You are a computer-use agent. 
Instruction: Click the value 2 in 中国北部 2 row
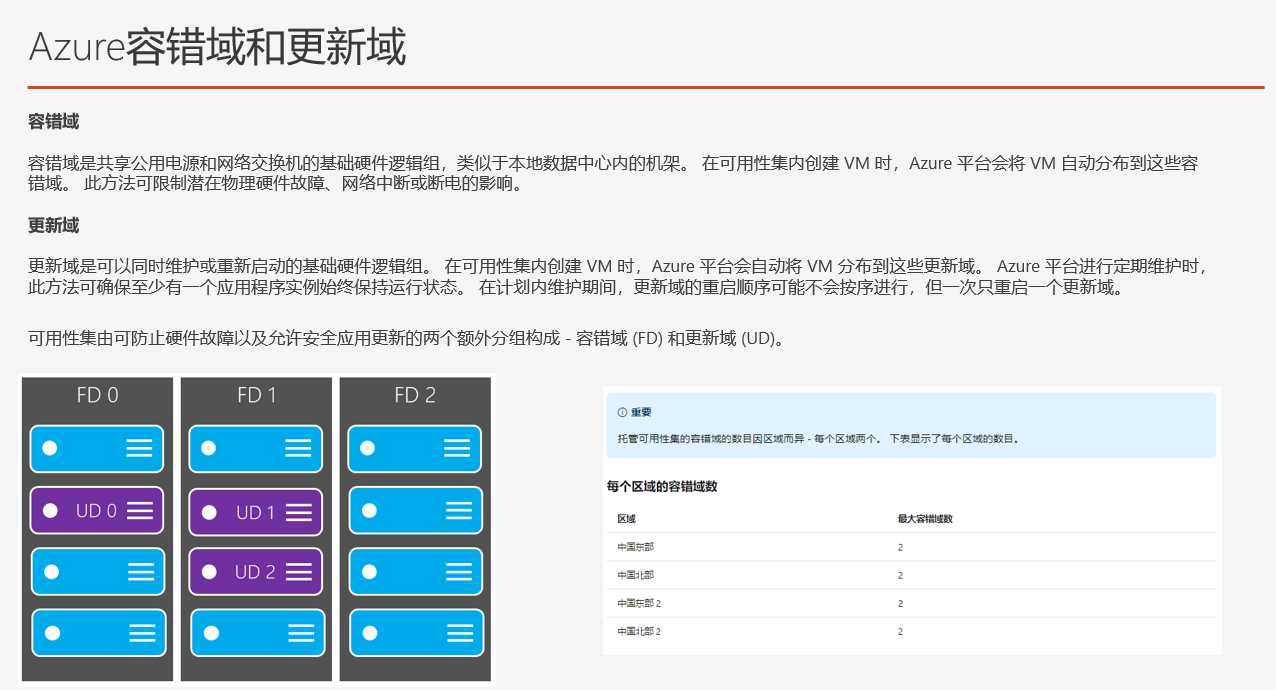(x=900, y=631)
